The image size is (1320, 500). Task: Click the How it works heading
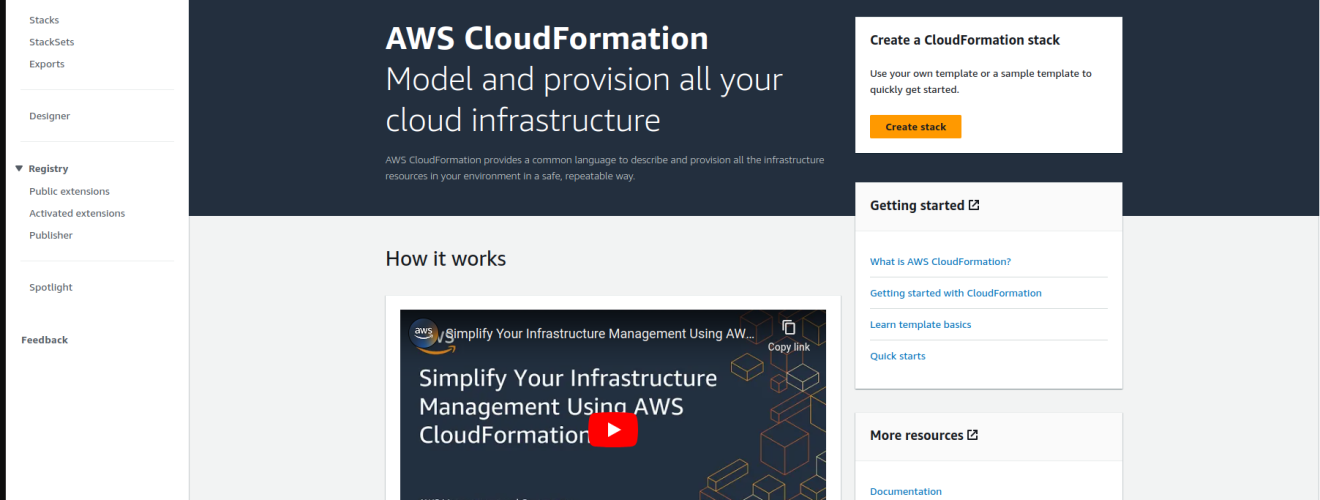click(446, 259)
